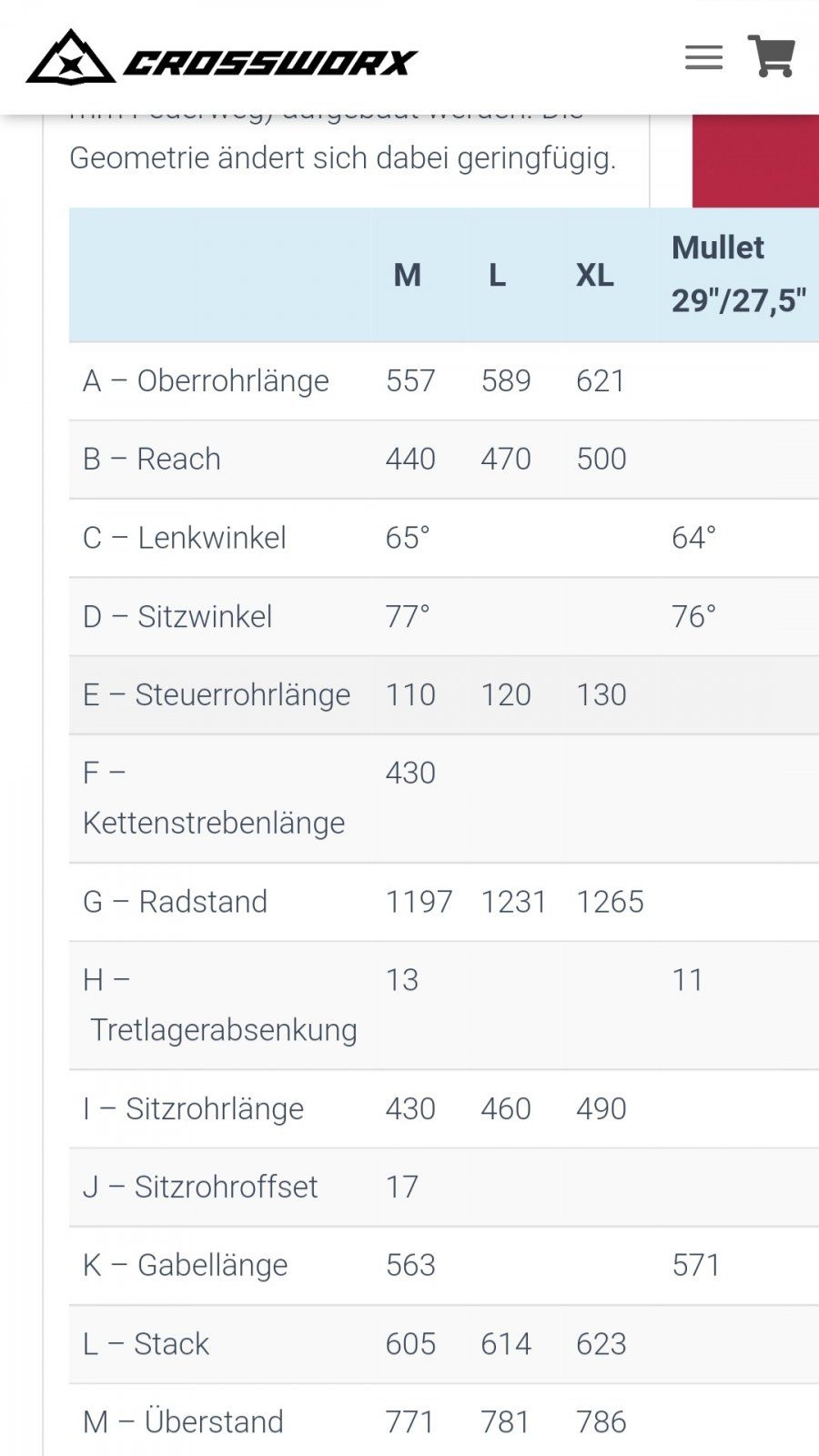This screenshot has width=819, height=1456.
Task: Click the C – Lenkwinkel row label
Action: point(185,538)
